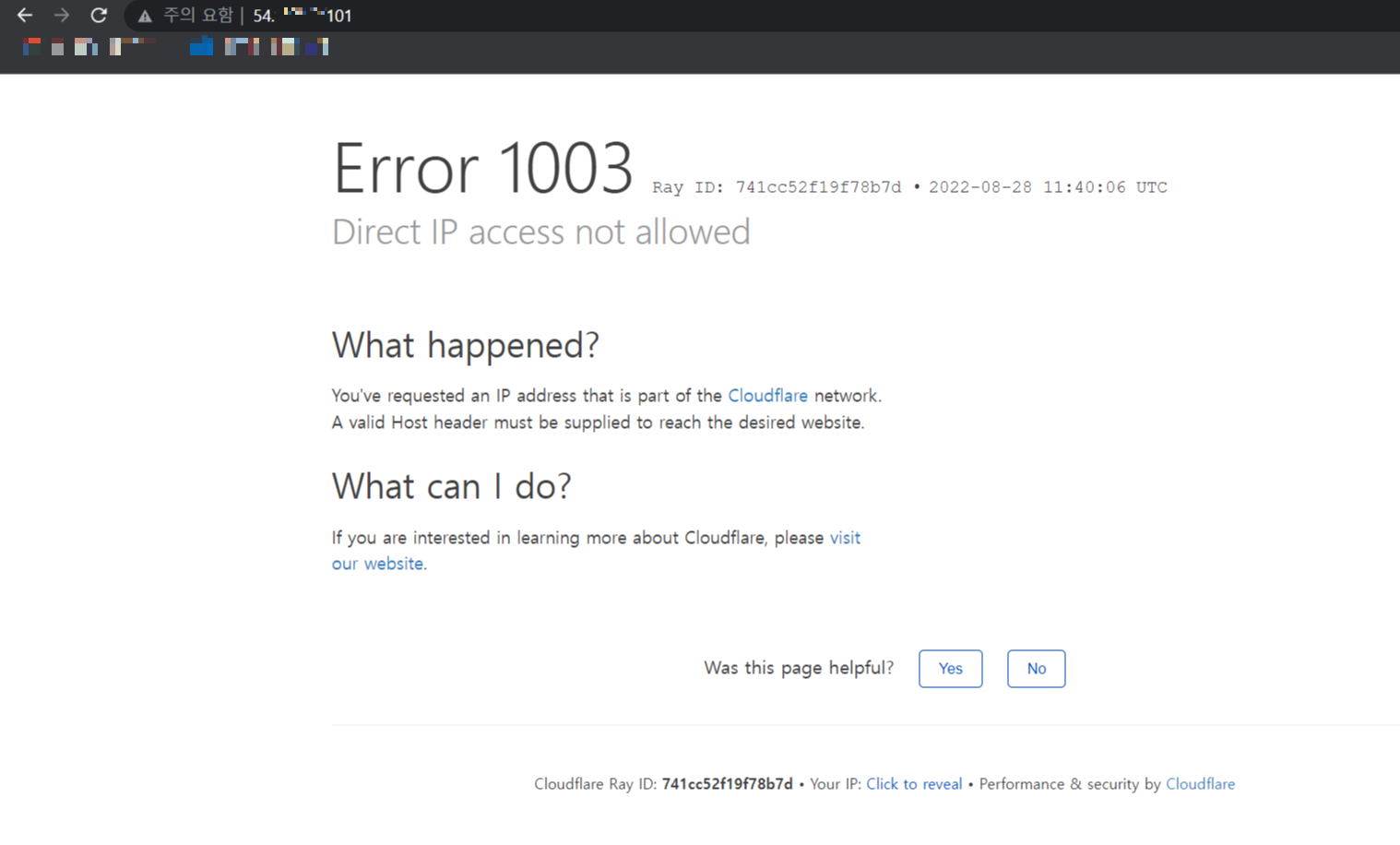Select the address bar showing 54...101
1400x845 pixels.
pyautogui.click(x=764, y=16)
